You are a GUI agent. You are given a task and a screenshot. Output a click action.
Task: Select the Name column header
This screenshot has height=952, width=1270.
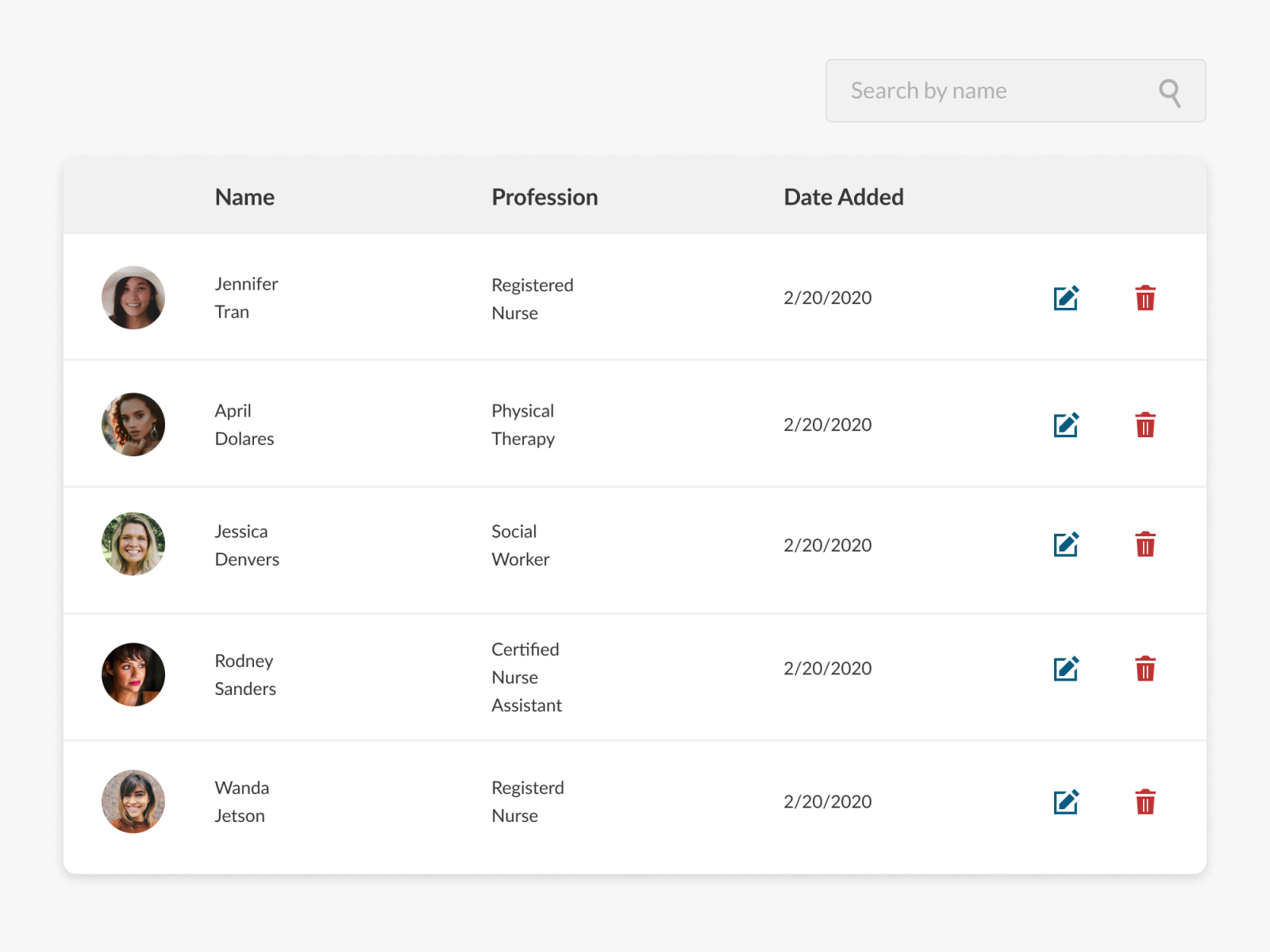[244, 197]
